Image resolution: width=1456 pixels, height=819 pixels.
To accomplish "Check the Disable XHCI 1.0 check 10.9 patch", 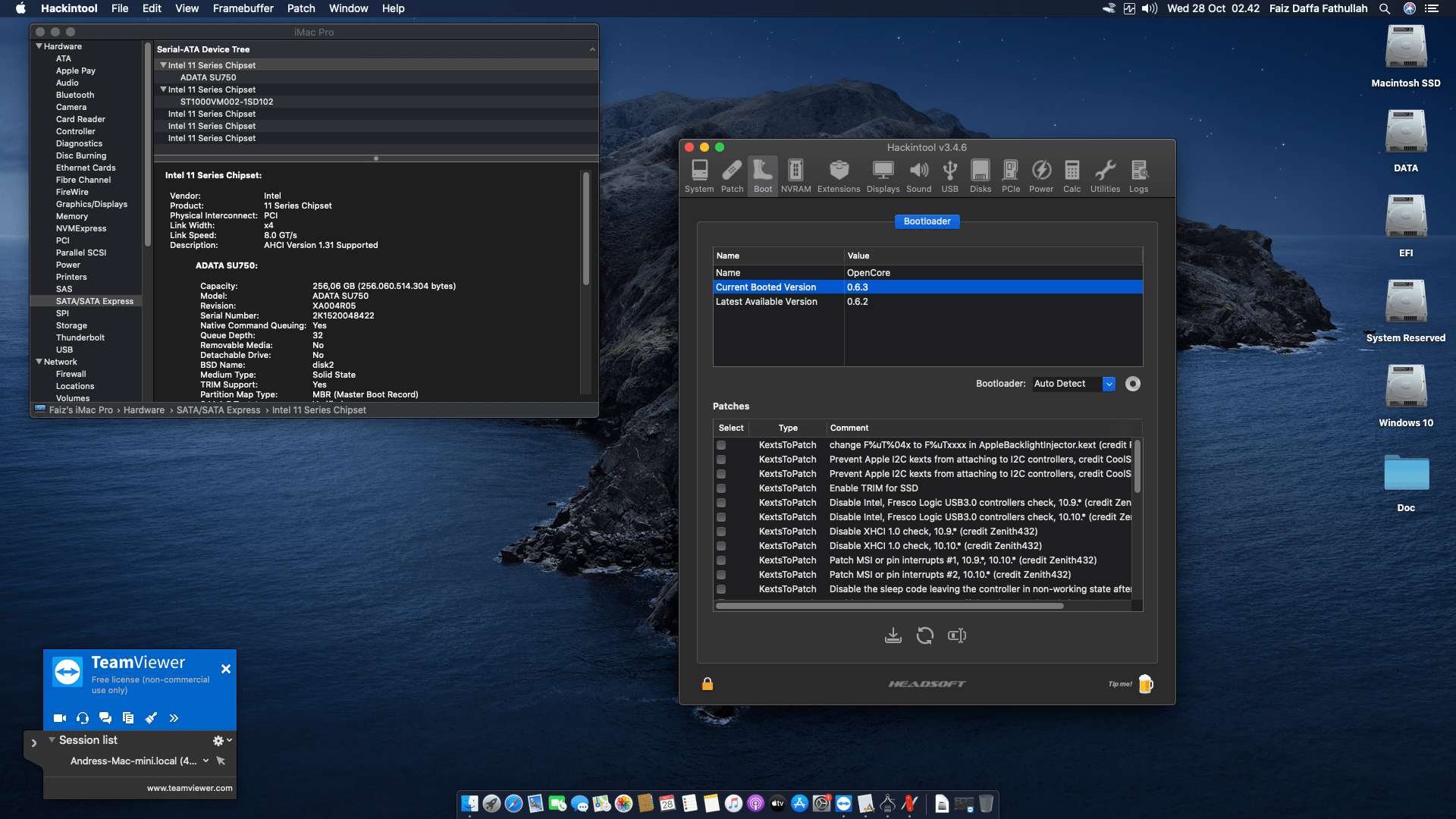I will 720,532.
